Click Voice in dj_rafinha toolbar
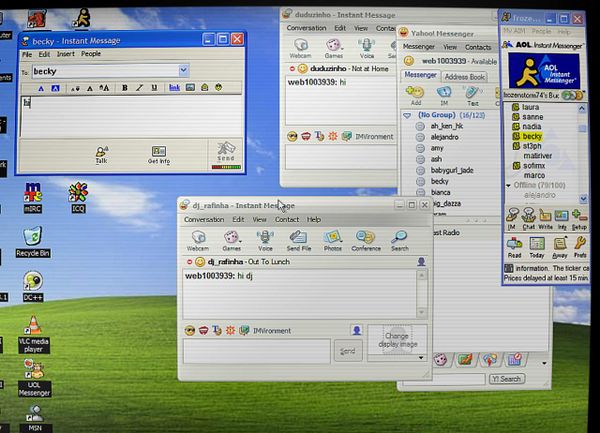Screen dimensions: 600x433 (265, 241)
